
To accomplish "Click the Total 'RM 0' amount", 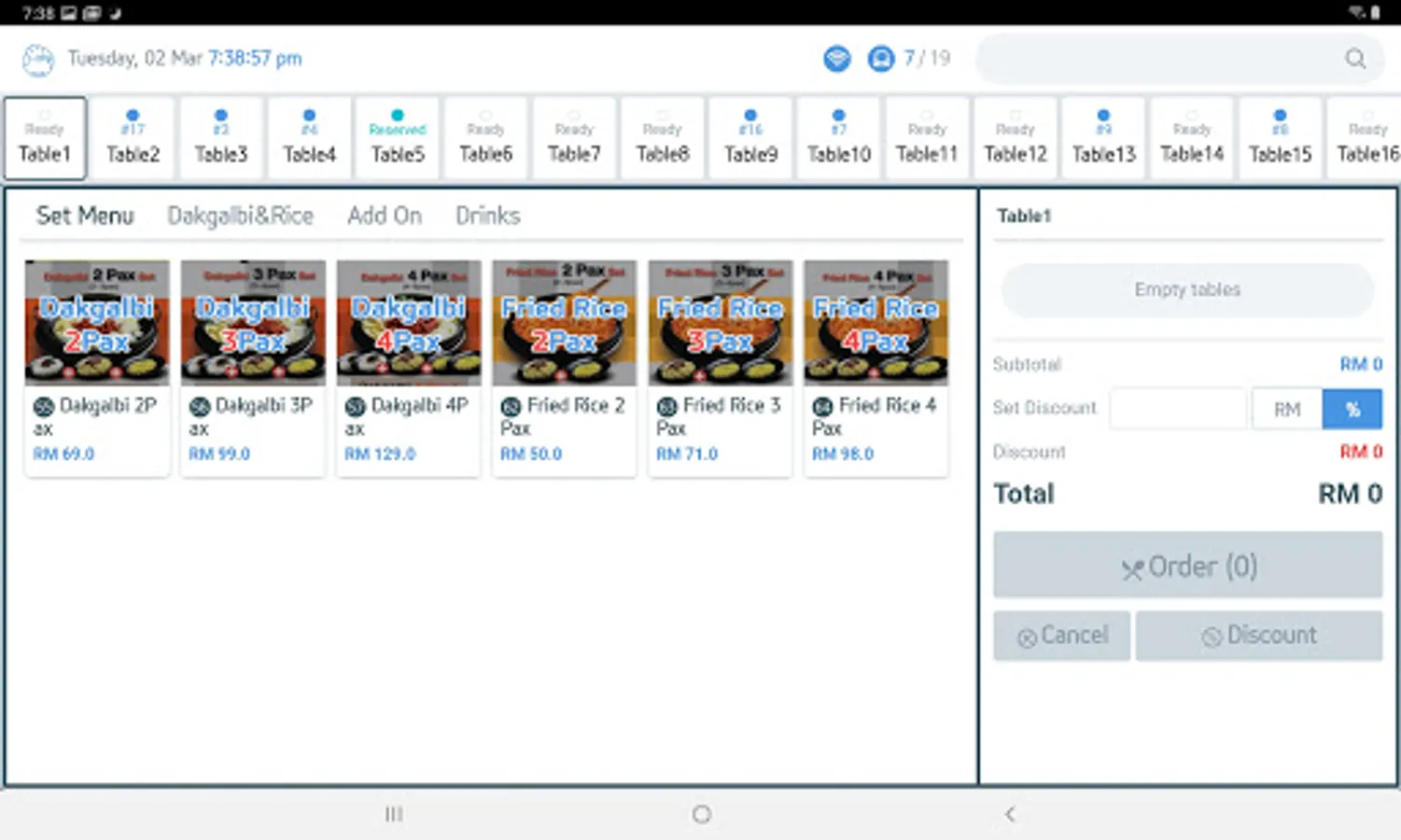I will pos(1350,494).
